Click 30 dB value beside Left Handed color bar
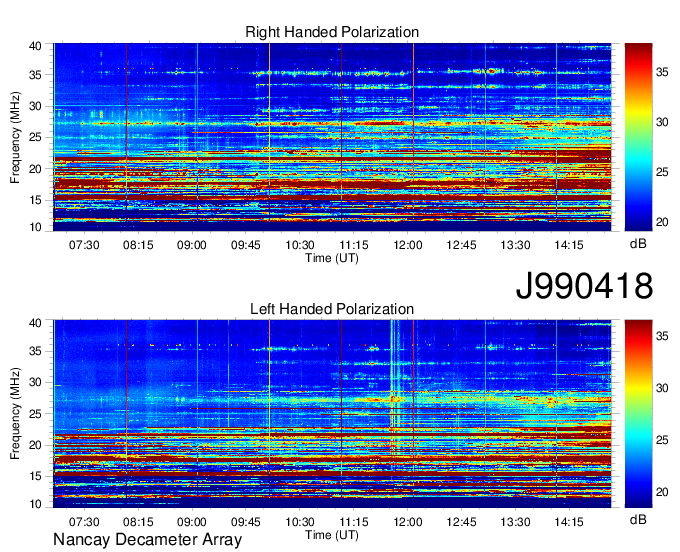The height and width of the screenshot is (552, 680). [662, 388]
